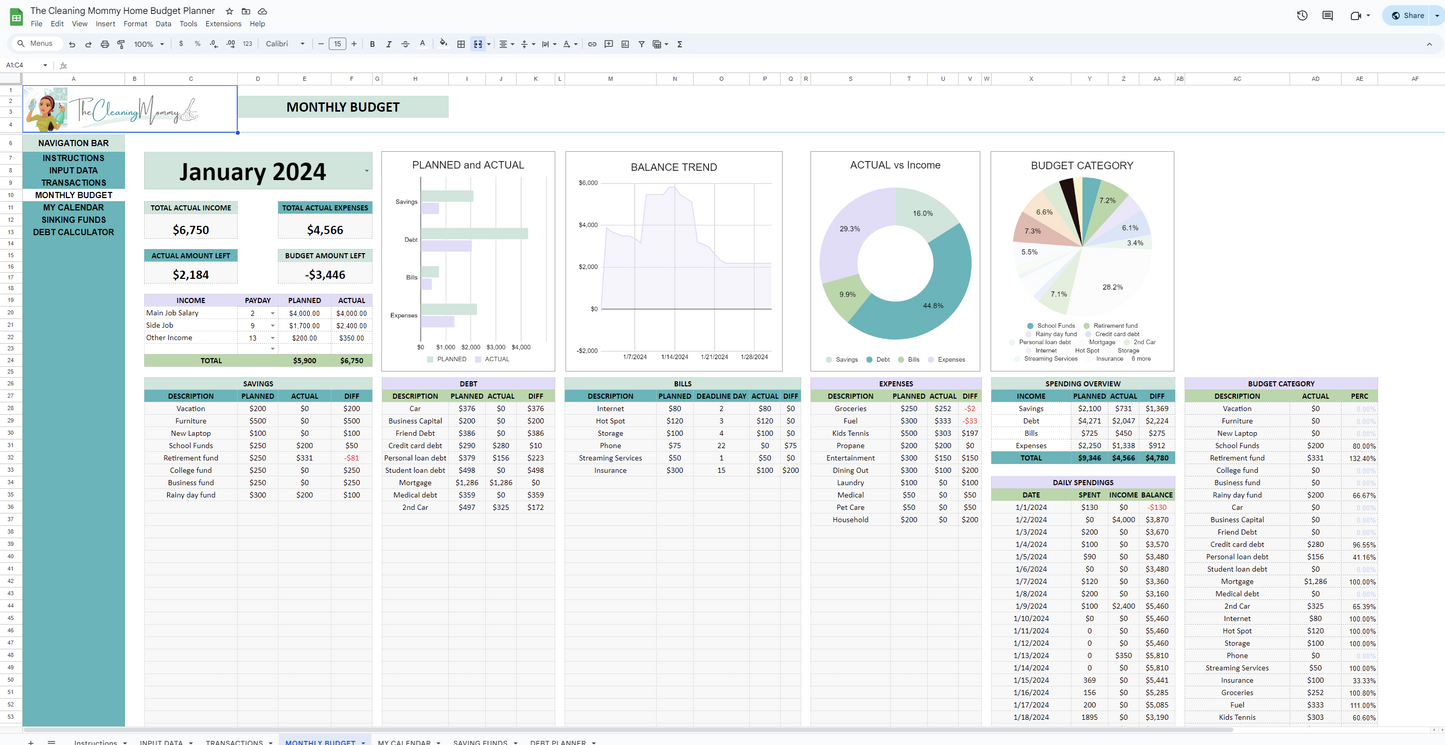Open the fill color picker
Viewport: 1445px width, 745px height.
click(443, 44)
